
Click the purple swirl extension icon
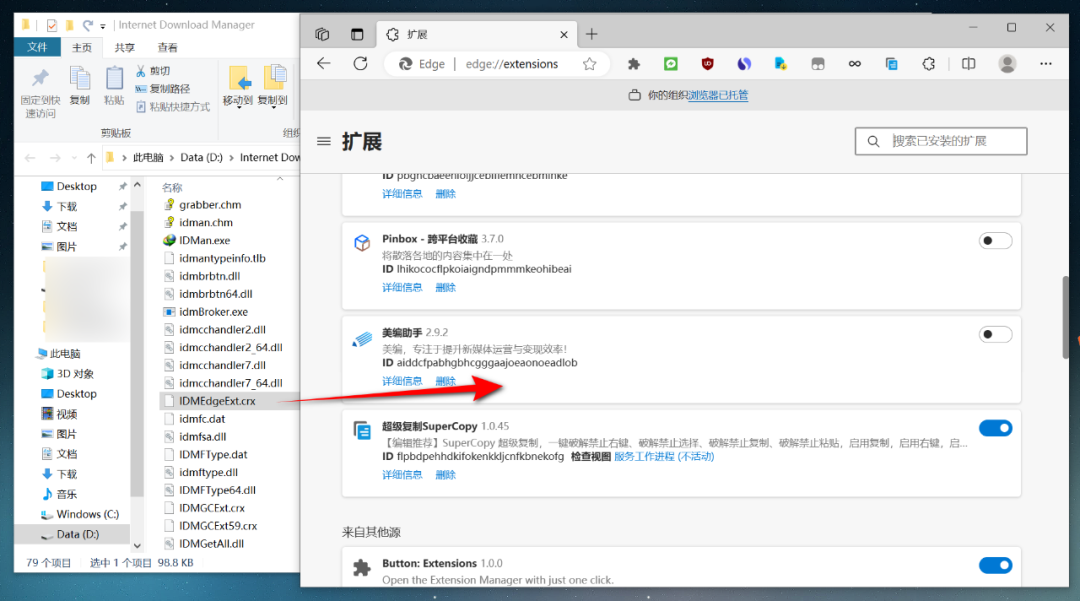tap(745, 64)
